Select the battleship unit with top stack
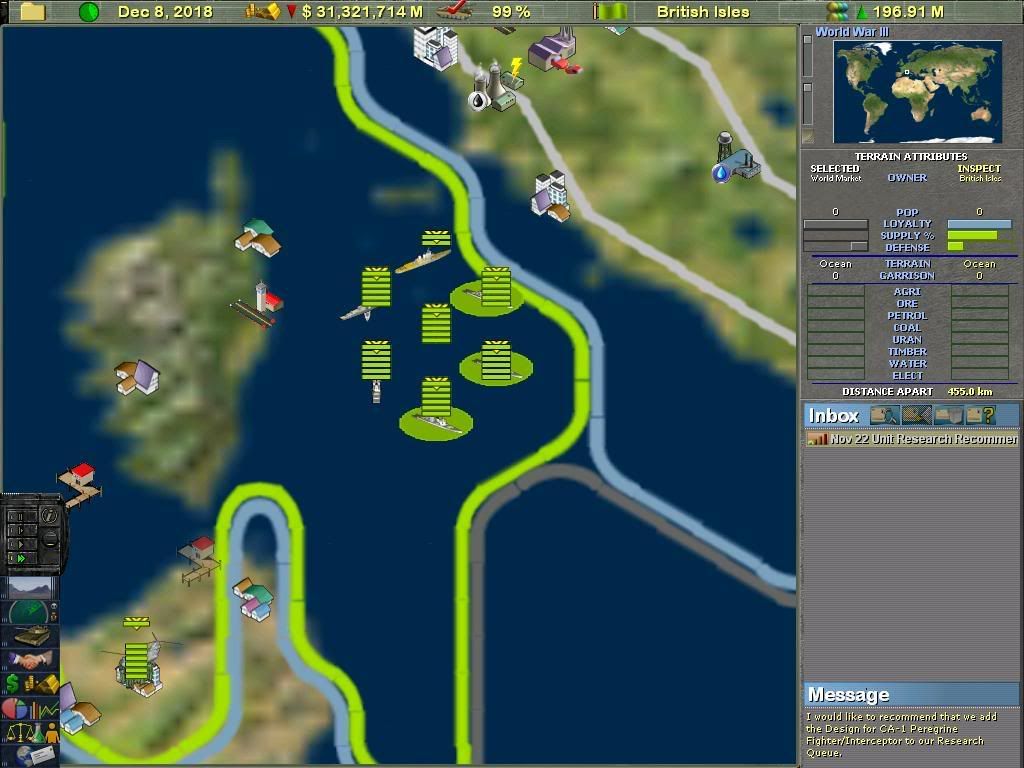 pos(423,261)
